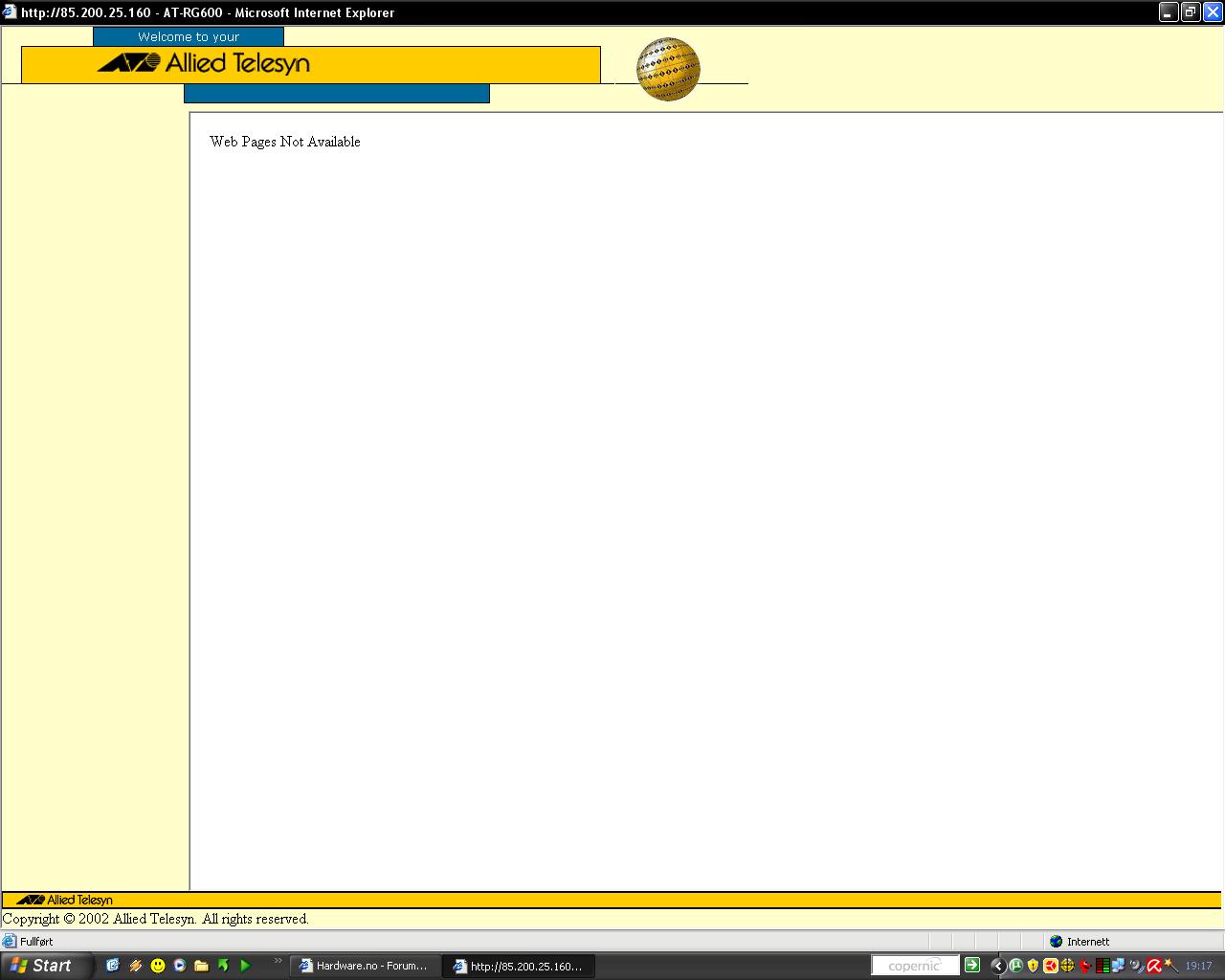Click the yellow smiley face quick launch icon
The image size is (1225, 980).
[158, 966]
